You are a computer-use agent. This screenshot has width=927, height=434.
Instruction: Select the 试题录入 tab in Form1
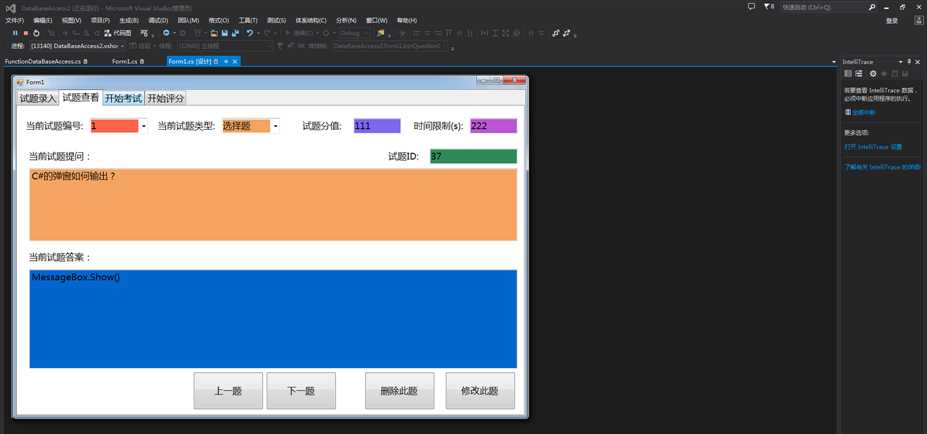(x=38, y=99)
